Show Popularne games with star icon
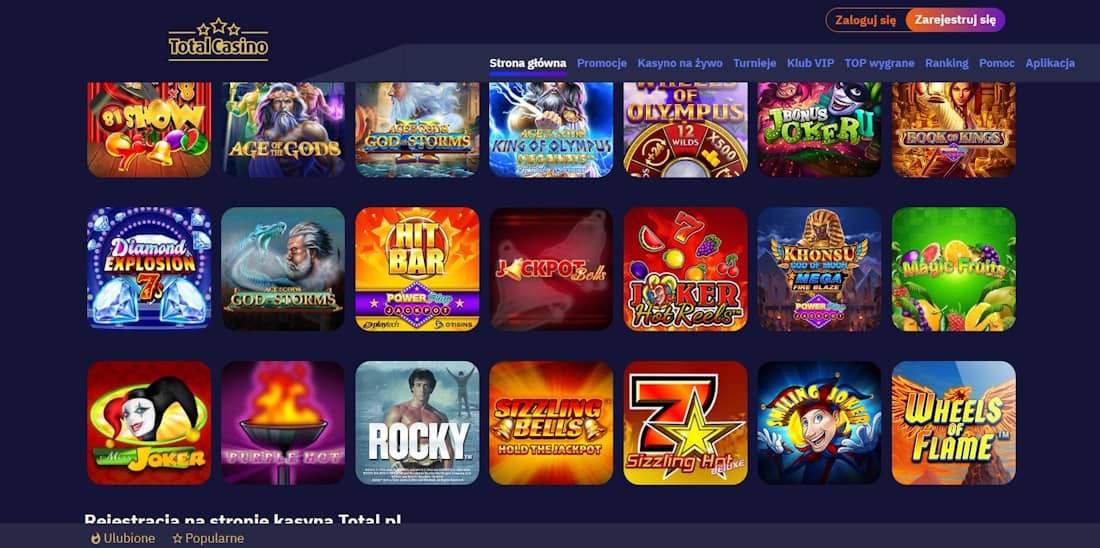Image resolution: width=1100 pixels, height=548 pixels. point(208,539)
